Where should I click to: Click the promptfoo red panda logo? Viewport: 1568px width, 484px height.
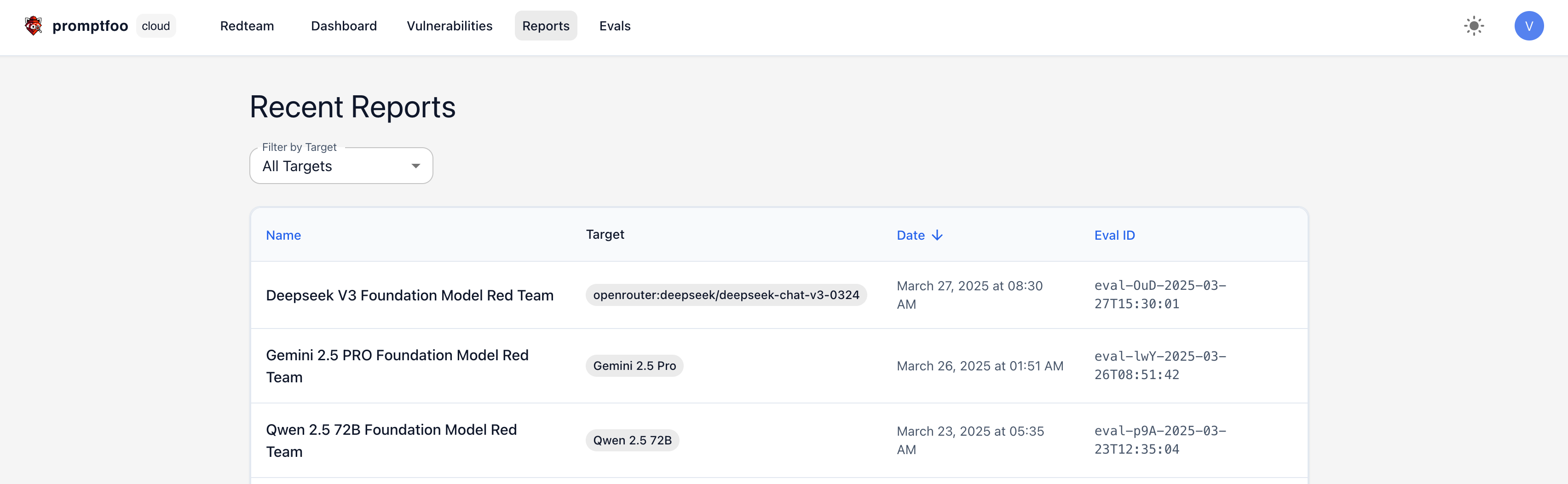point(34,26)
